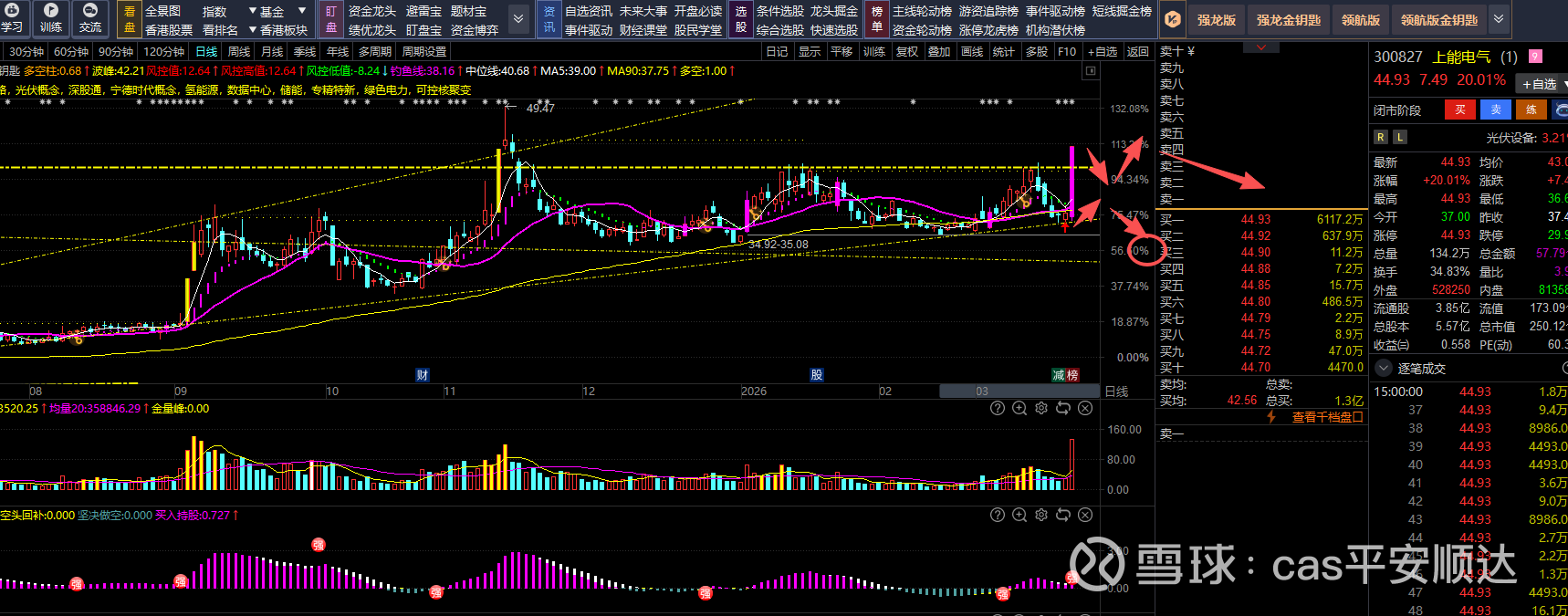Close the volume indicator panel with X icon
The image size is (1568, 616).
pos(1085,409)
